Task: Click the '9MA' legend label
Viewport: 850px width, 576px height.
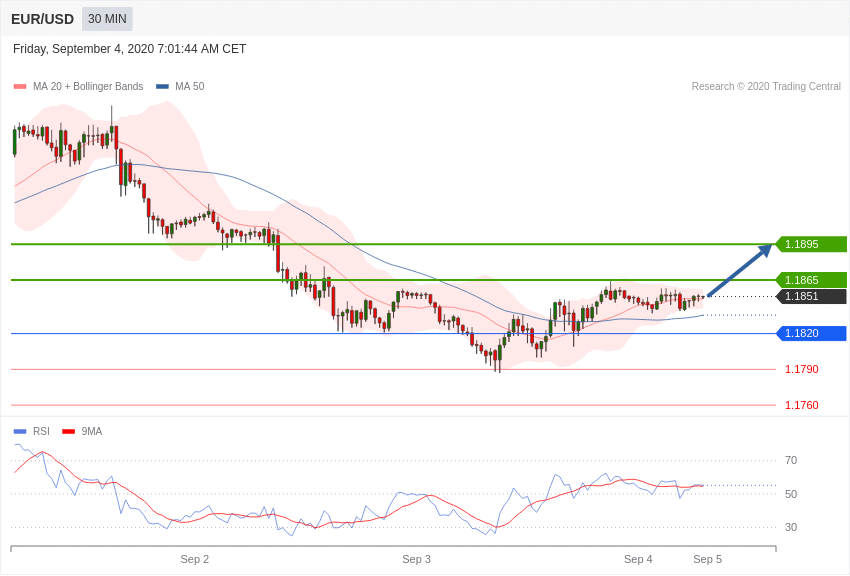Action: click(x=92, y=432)
